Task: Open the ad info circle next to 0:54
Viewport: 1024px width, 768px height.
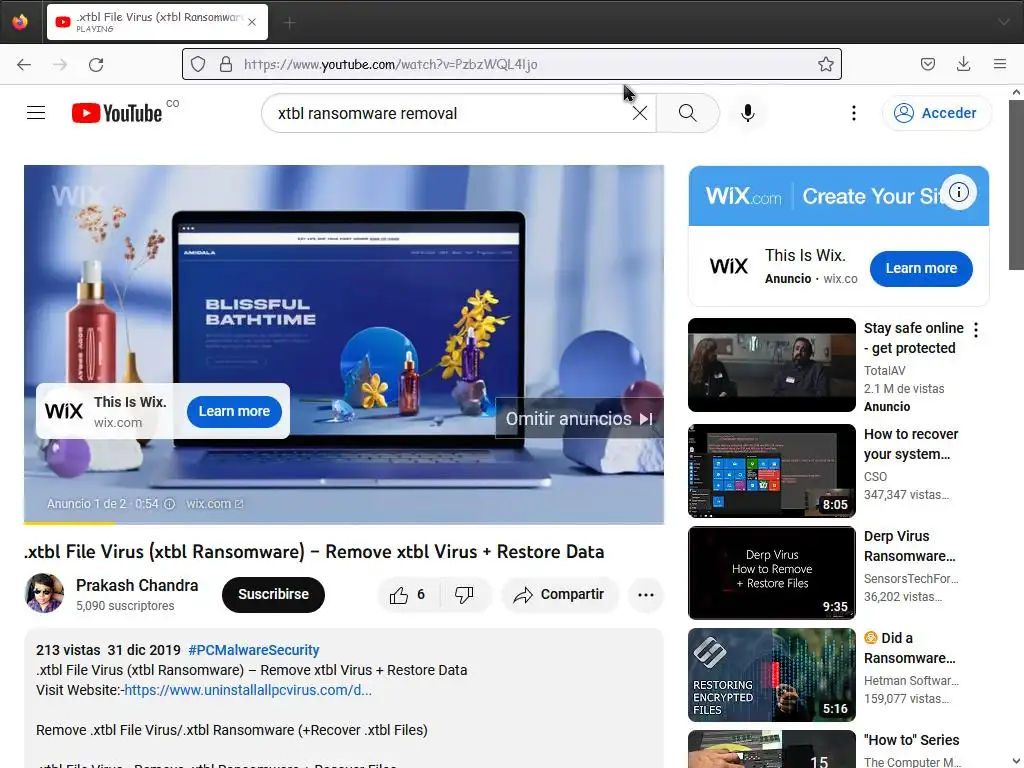Action: (x=170, y=504)
